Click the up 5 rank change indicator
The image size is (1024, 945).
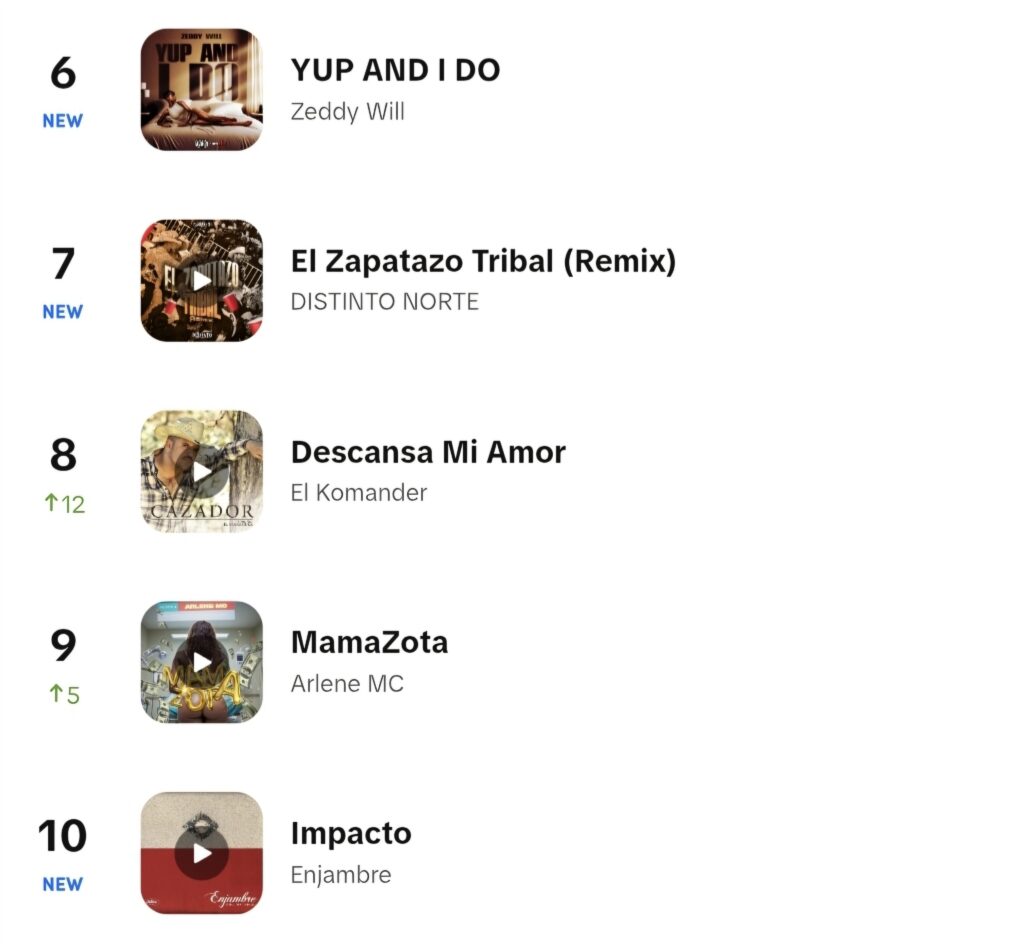pyautogui.click(x=64, y=694)
